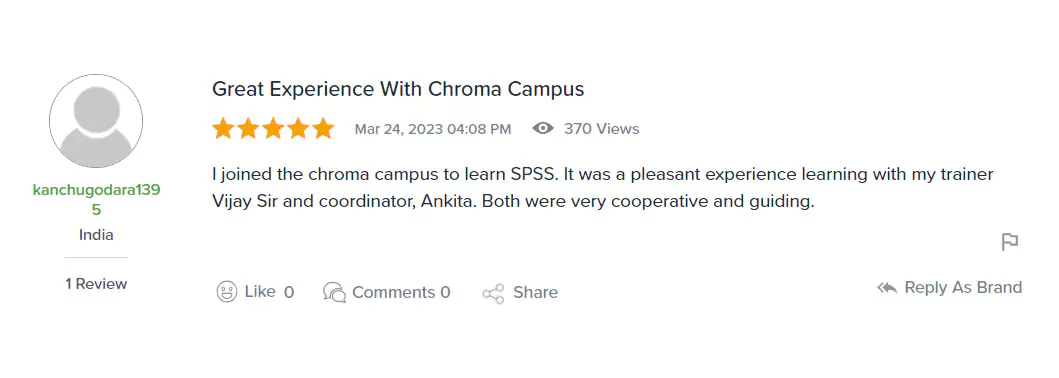Click the review body text about learning SPSS
Viewport: 1059px width, 378px height.
pyautogui.click(x=602, y=188)
